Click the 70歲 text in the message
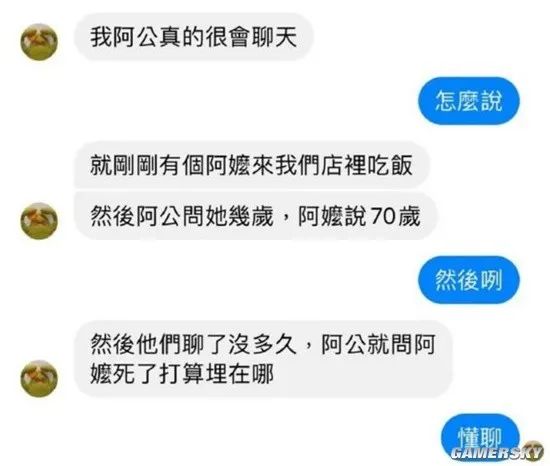This screenshot has width=550, height=466. pyautogui.click(x=395, y=216)
